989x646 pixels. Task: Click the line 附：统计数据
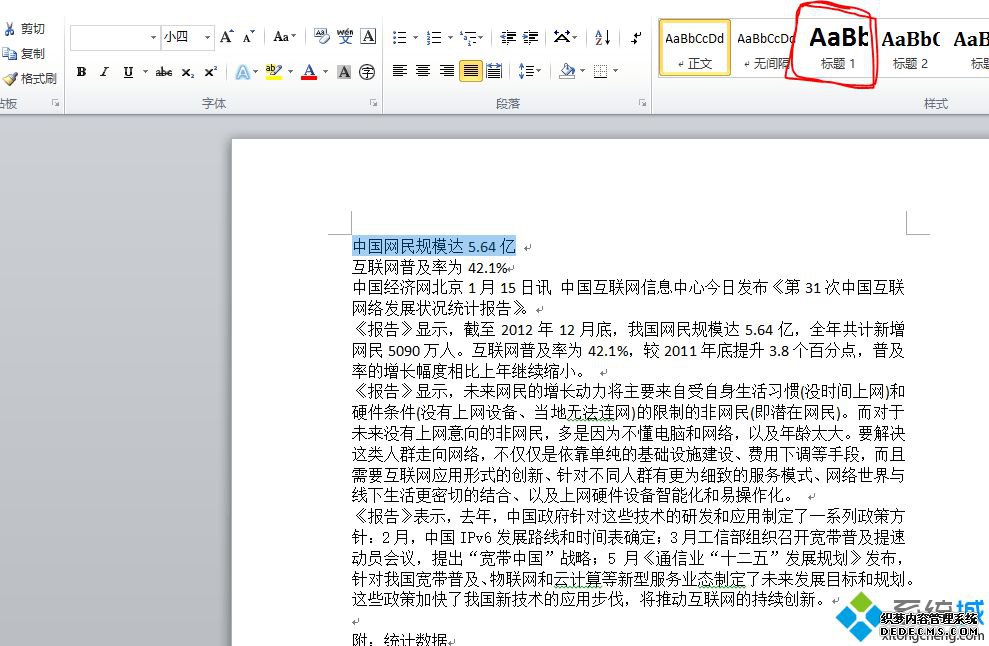point(399,639)
